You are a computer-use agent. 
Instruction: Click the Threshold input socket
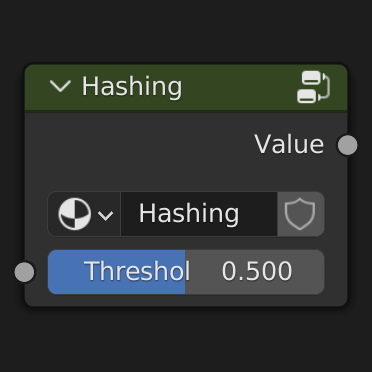pos(25,272)
